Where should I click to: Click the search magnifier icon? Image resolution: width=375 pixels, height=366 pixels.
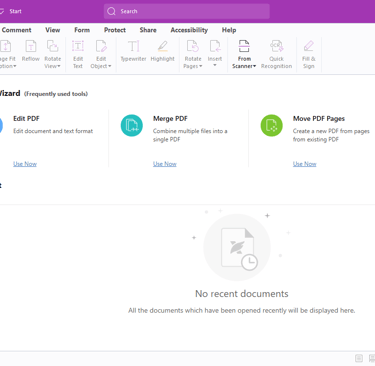pyautogui.click(x=111, y=11)
